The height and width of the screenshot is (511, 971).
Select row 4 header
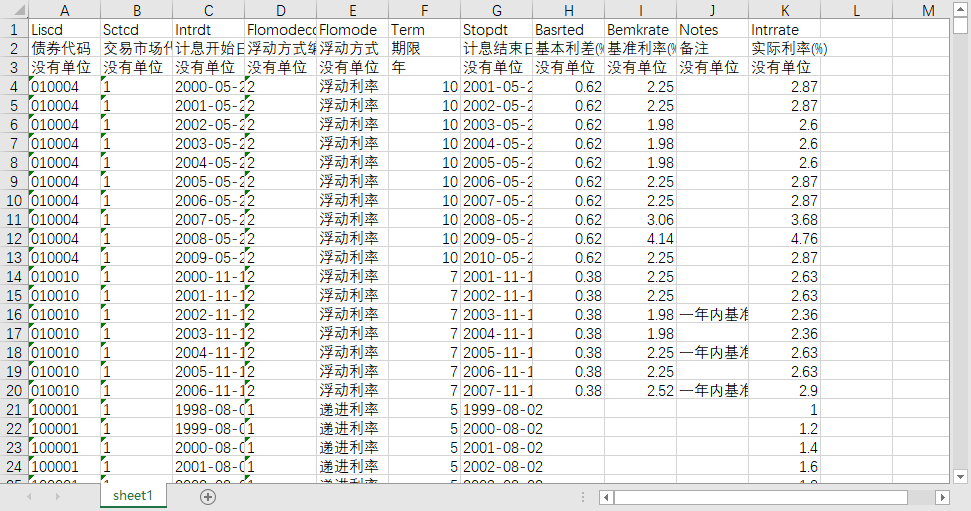(14, 87)
